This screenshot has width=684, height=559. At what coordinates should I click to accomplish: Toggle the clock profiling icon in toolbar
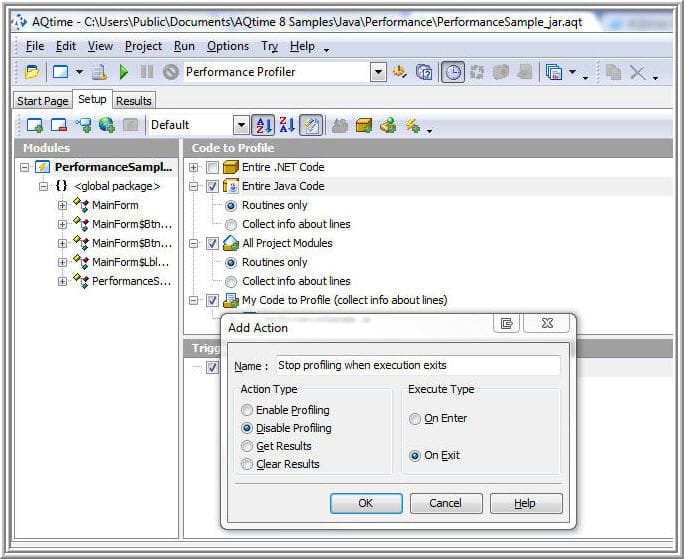coord(453,72)
